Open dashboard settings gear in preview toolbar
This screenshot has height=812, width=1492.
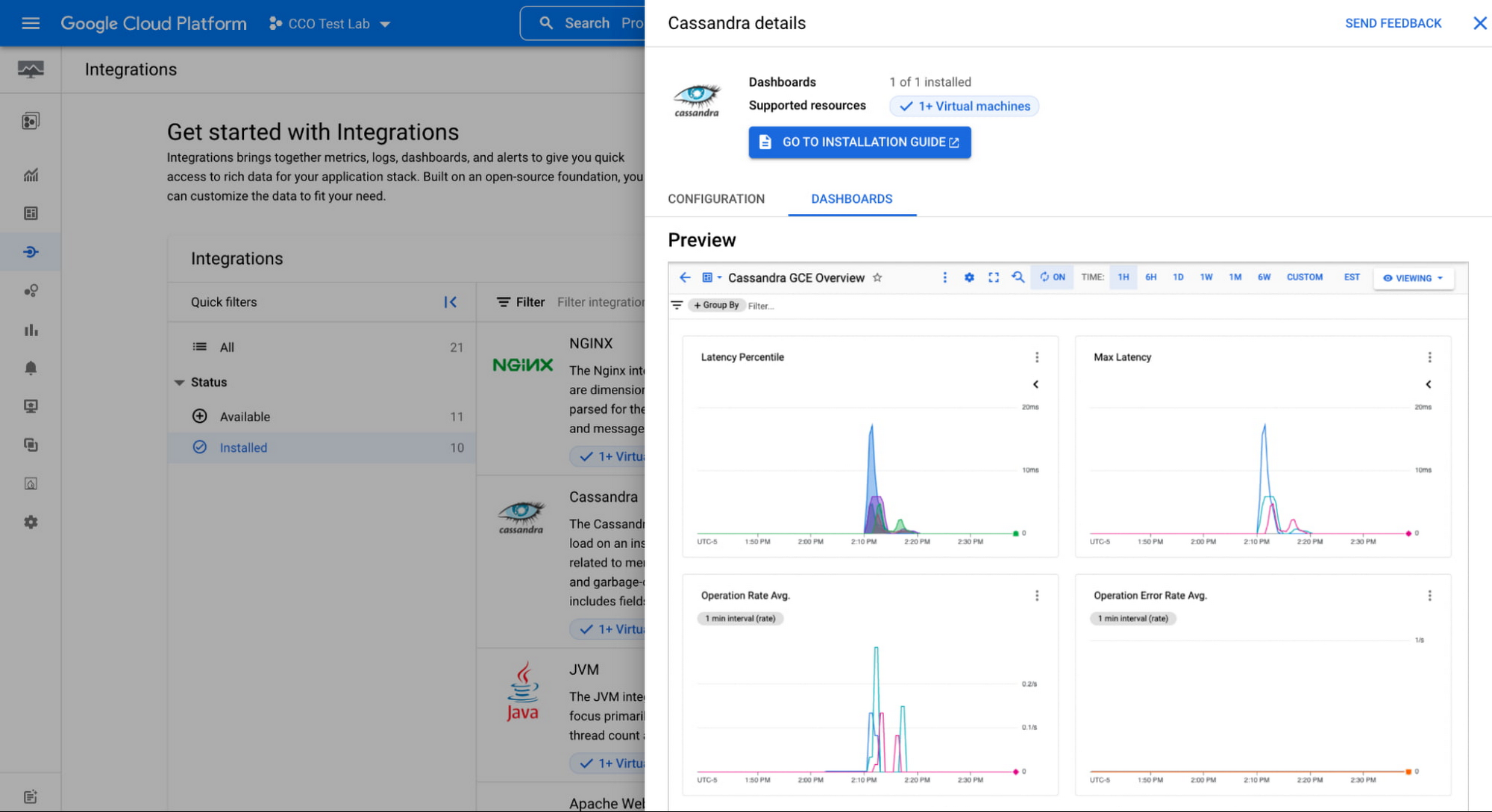[969, 277]
